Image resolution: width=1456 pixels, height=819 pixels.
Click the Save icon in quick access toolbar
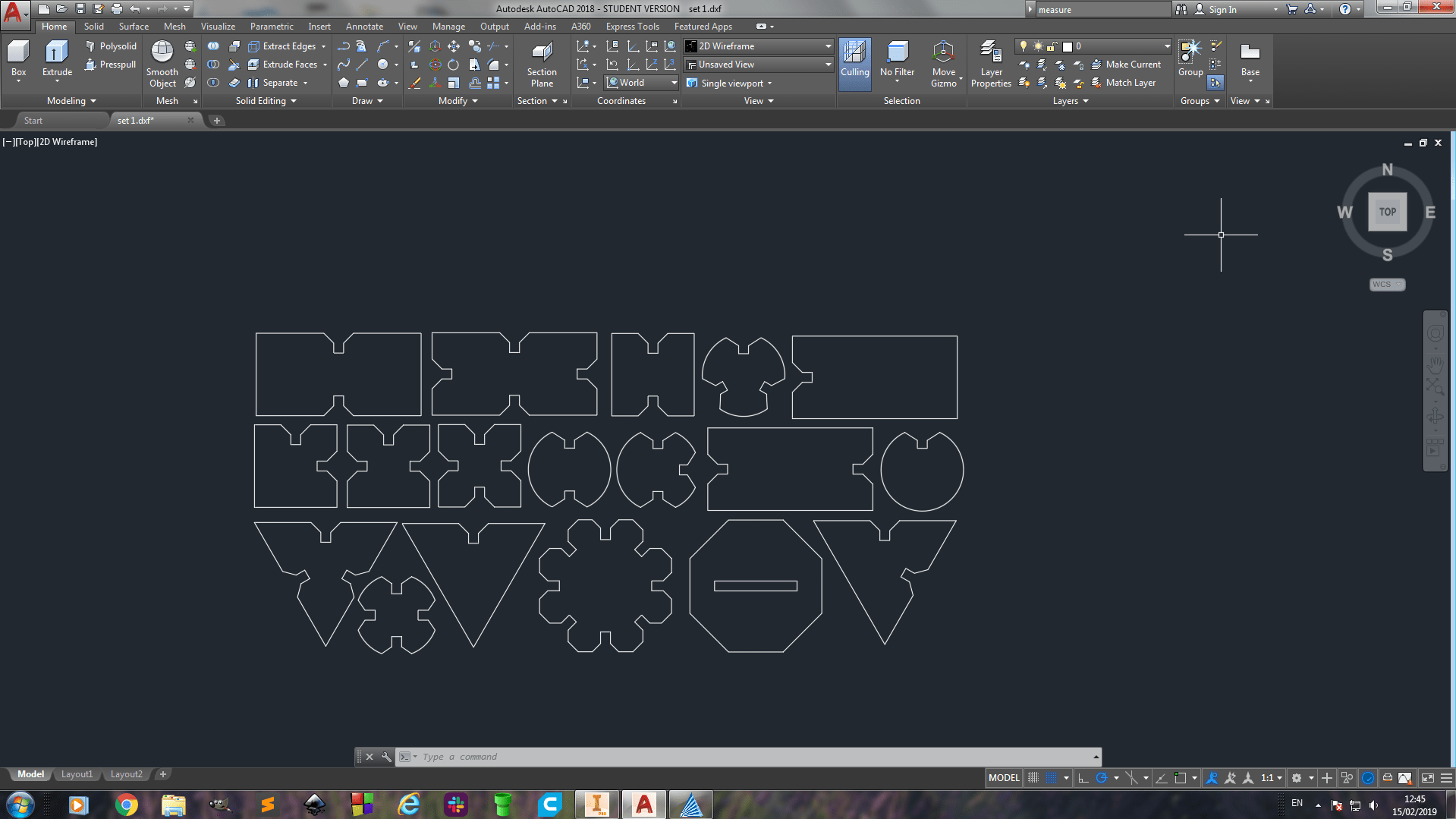pyautogui.click(x=80, y=9)
